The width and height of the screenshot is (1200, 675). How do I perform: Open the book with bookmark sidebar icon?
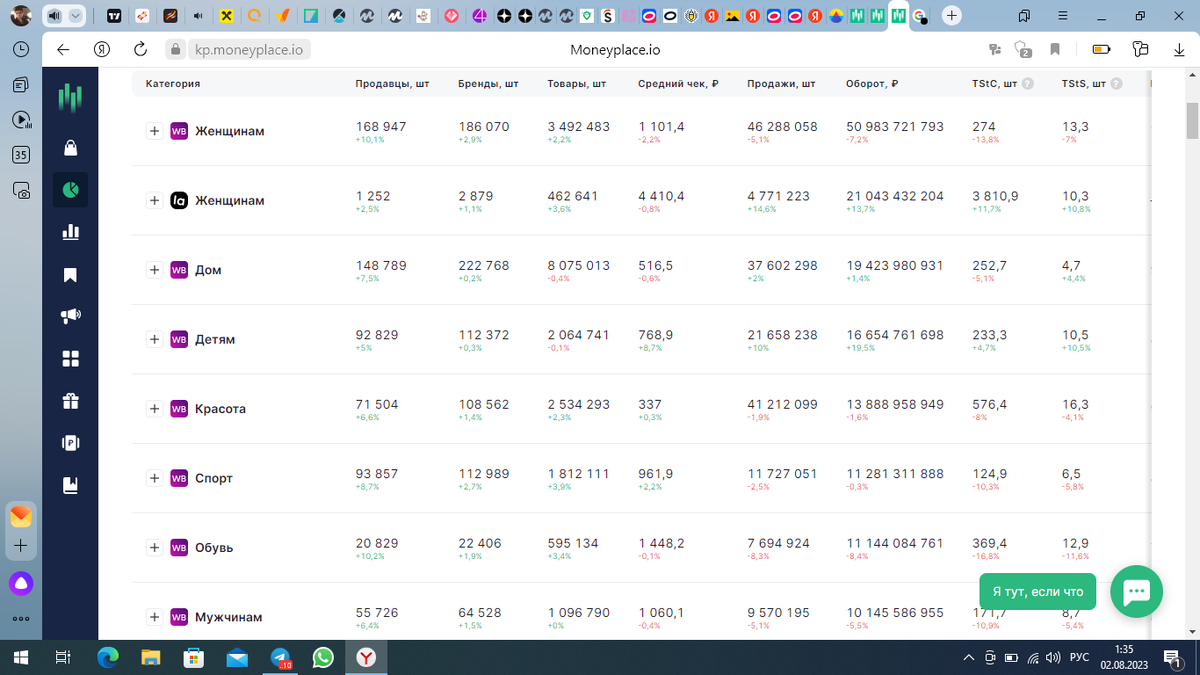tap(70, 485)
